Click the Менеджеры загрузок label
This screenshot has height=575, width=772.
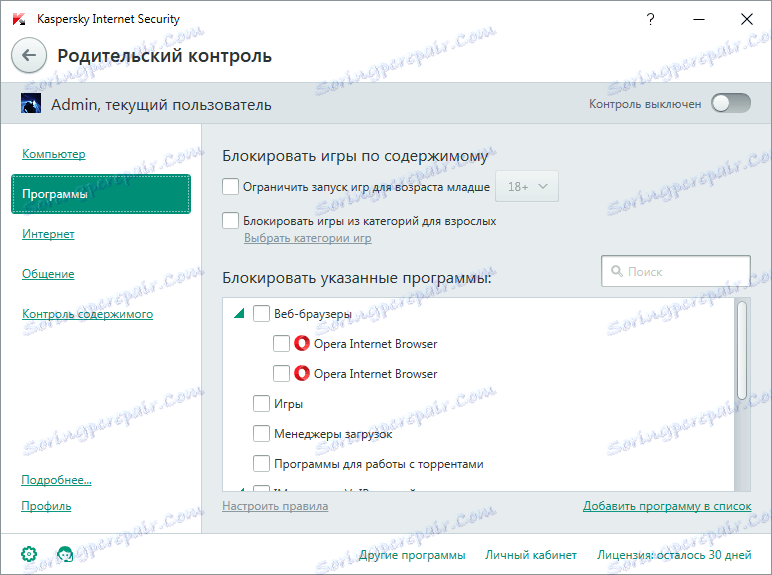click(333, 434)
